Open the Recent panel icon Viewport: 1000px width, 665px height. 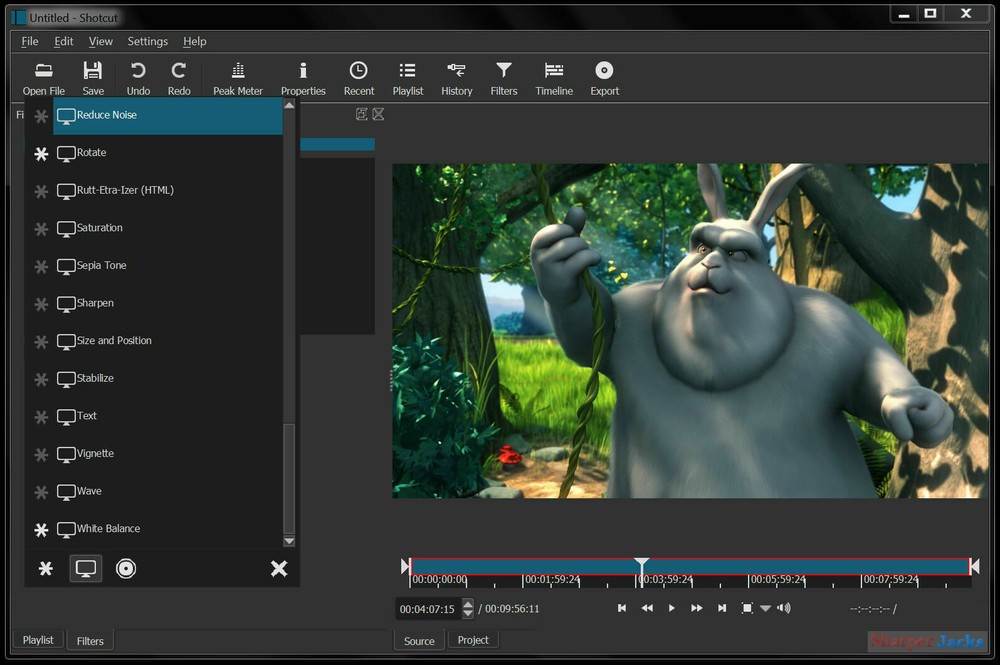(x=358, y=75)
